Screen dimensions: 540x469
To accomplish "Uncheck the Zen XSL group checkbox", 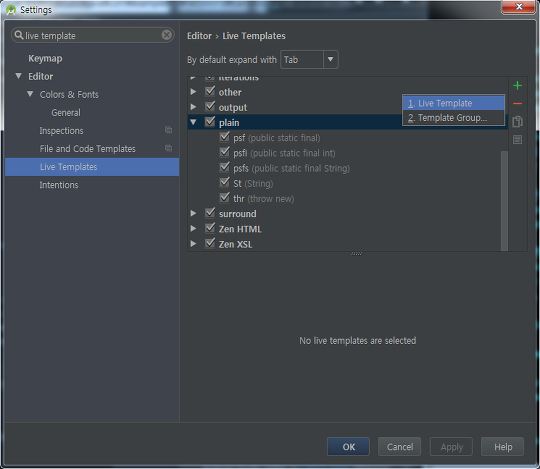I will click(210, 243).
